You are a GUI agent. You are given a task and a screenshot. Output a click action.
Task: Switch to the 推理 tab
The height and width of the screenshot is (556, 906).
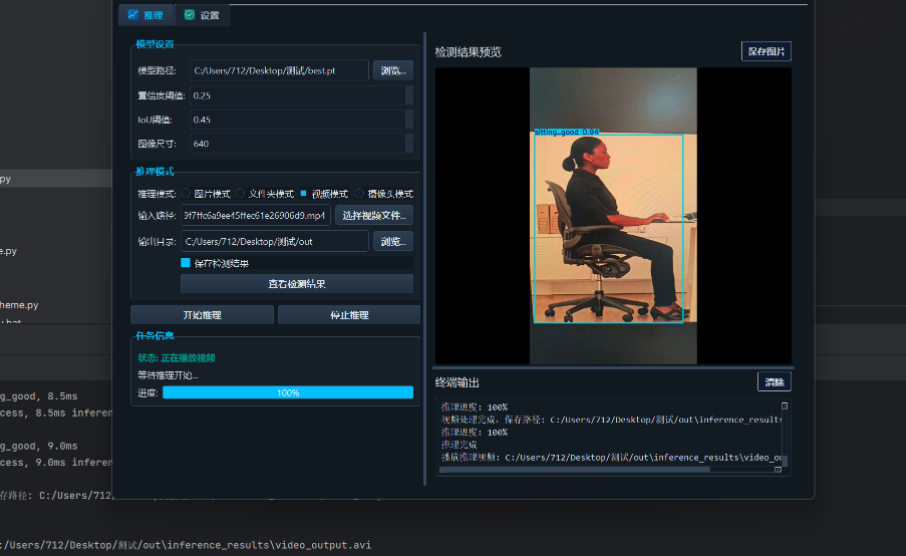pos(146,15)
